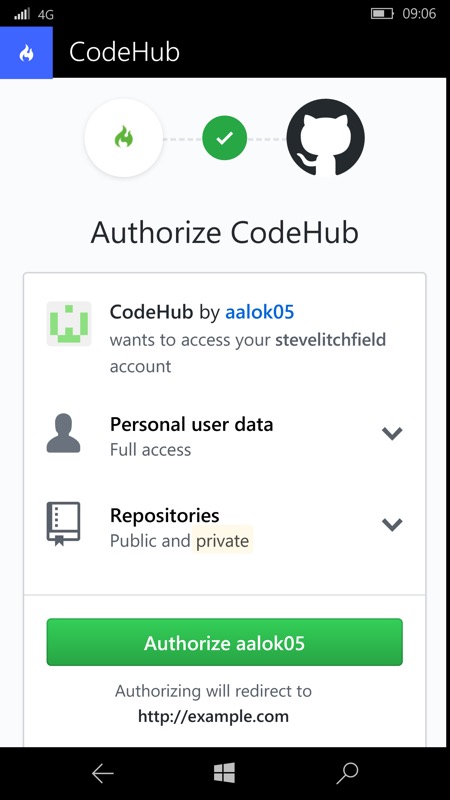Tap the Back arrow in navigation bar

point(103,774)
